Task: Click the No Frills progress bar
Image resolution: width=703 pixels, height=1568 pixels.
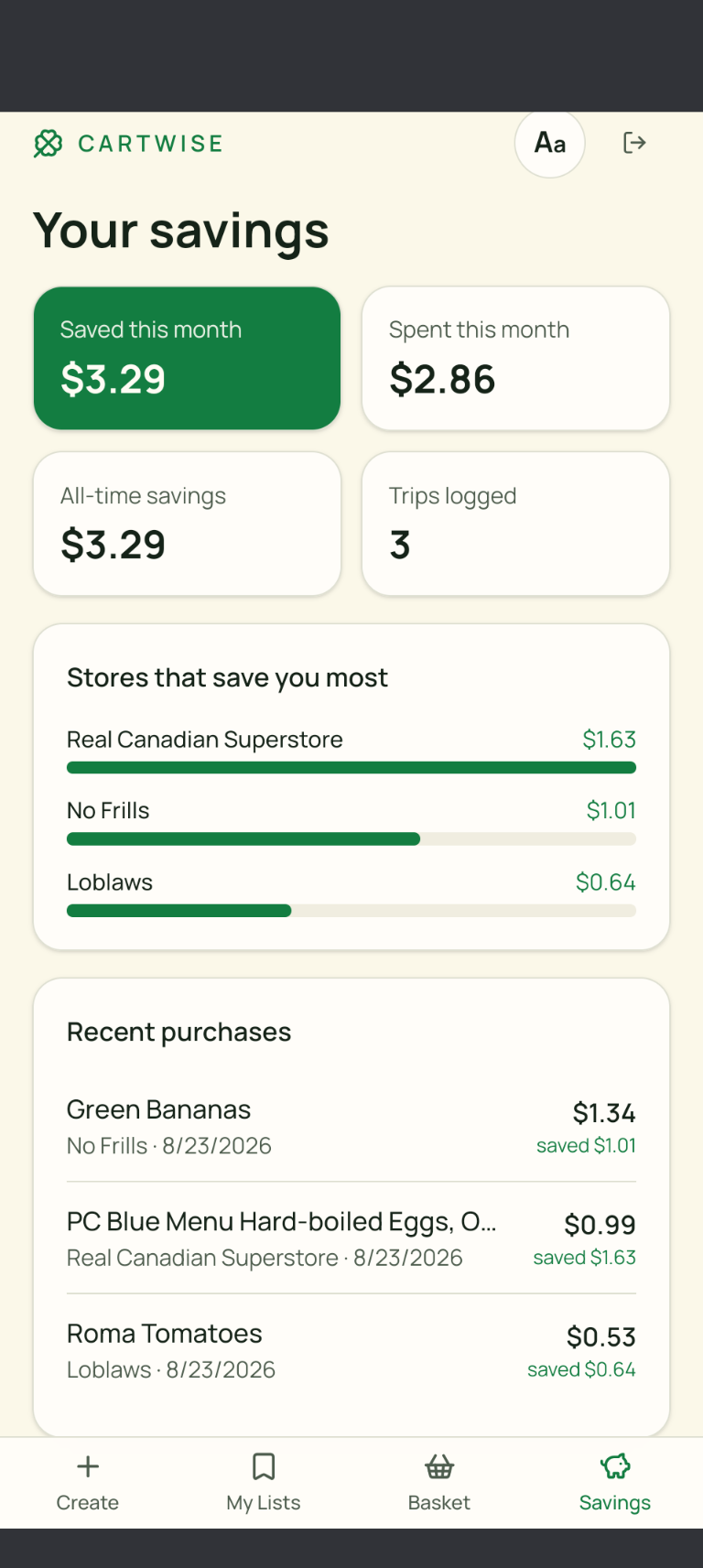Action: click(x=351, y=838)
